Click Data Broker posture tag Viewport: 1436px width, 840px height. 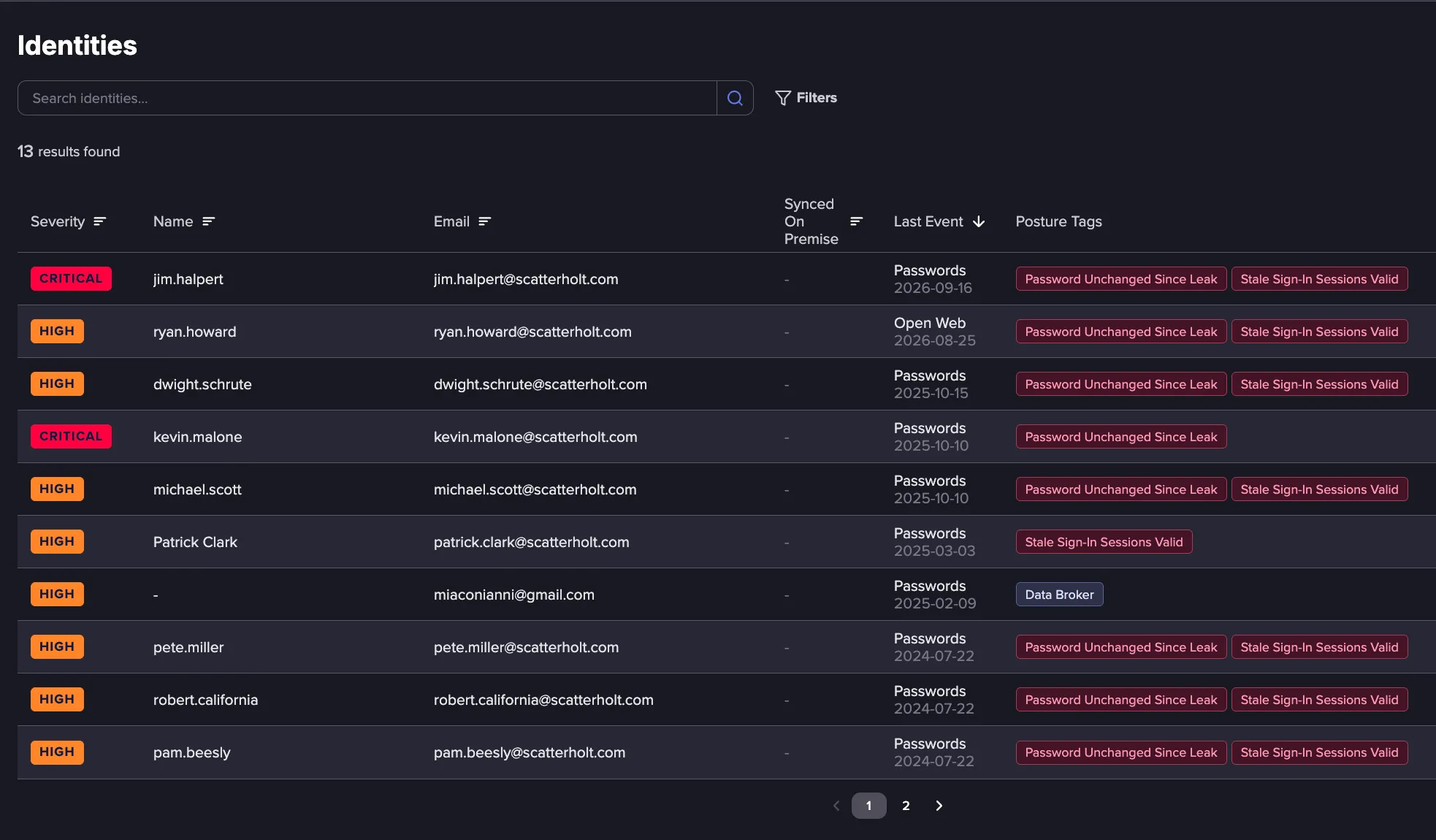click(1059, 595)
